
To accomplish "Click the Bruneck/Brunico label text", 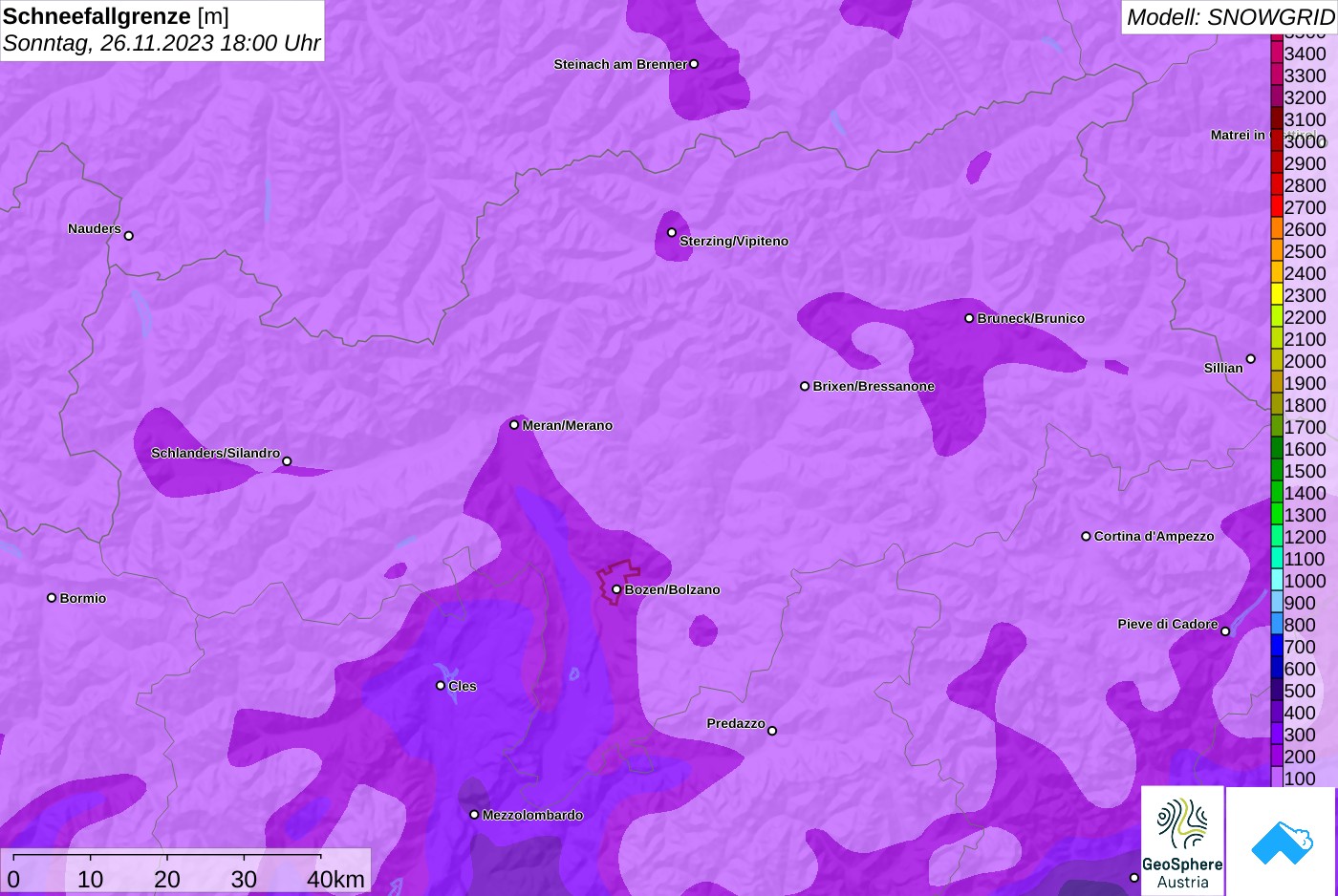I will pyautogui.click(x=1031, y=318).
